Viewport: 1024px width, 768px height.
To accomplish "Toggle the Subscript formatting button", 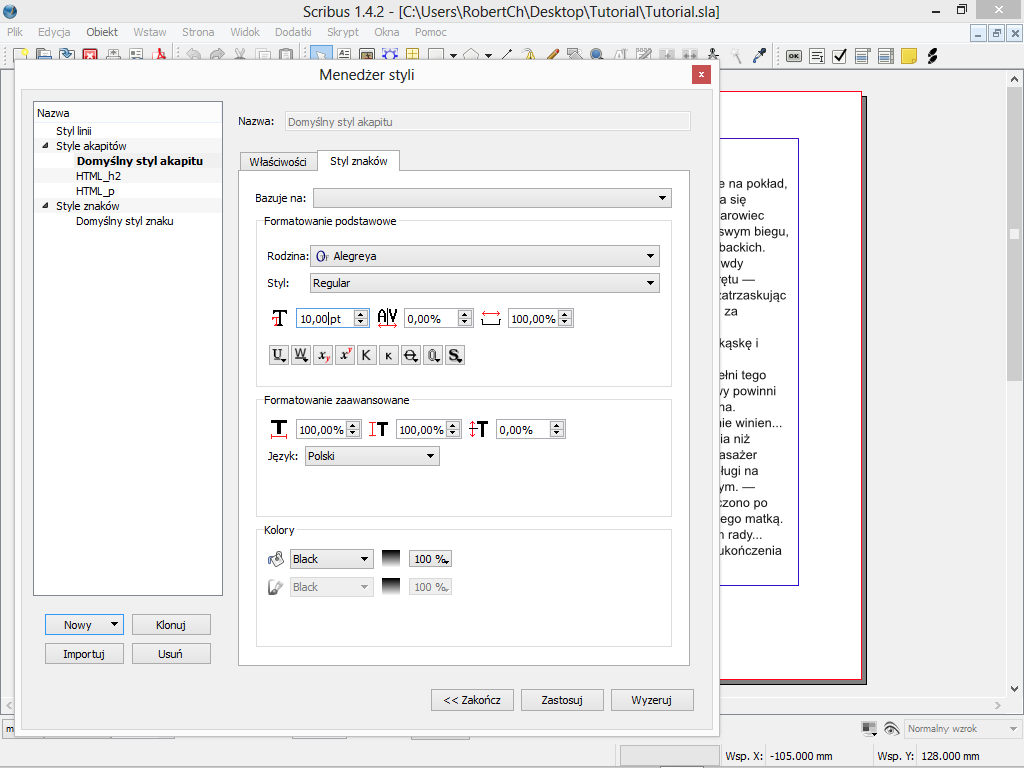I will tap(323, 355).
